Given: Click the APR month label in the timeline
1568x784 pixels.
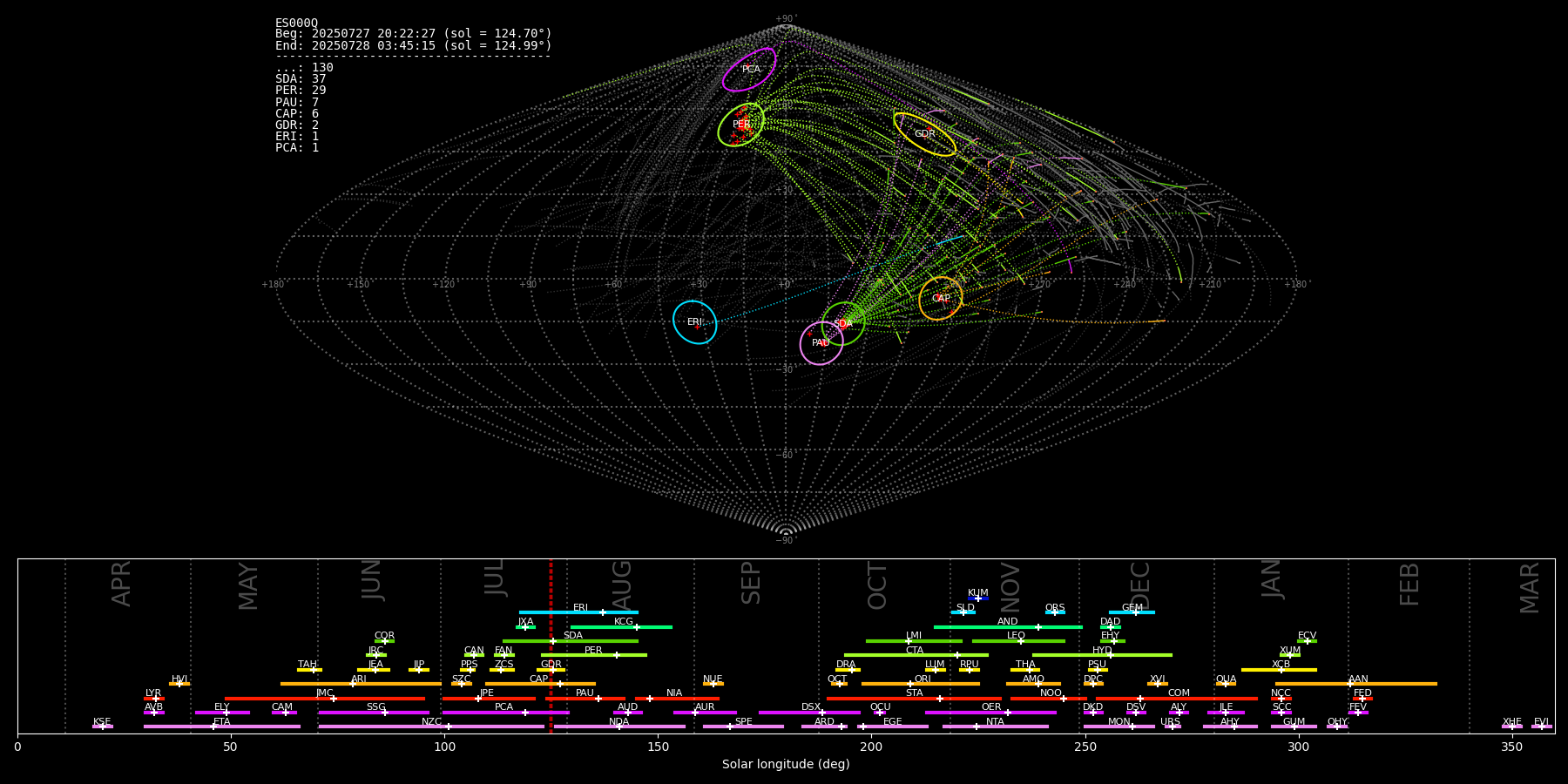Looking at the screenshot, I should (122, 583).
